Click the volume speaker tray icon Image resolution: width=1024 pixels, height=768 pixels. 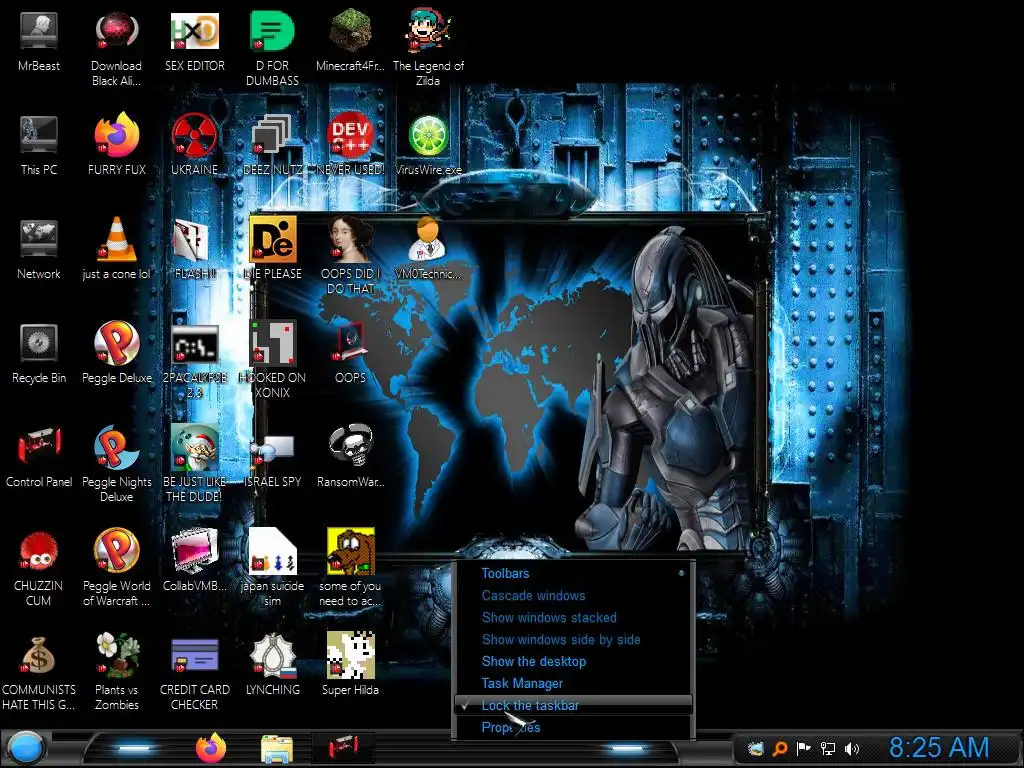(x=852, y=748)
